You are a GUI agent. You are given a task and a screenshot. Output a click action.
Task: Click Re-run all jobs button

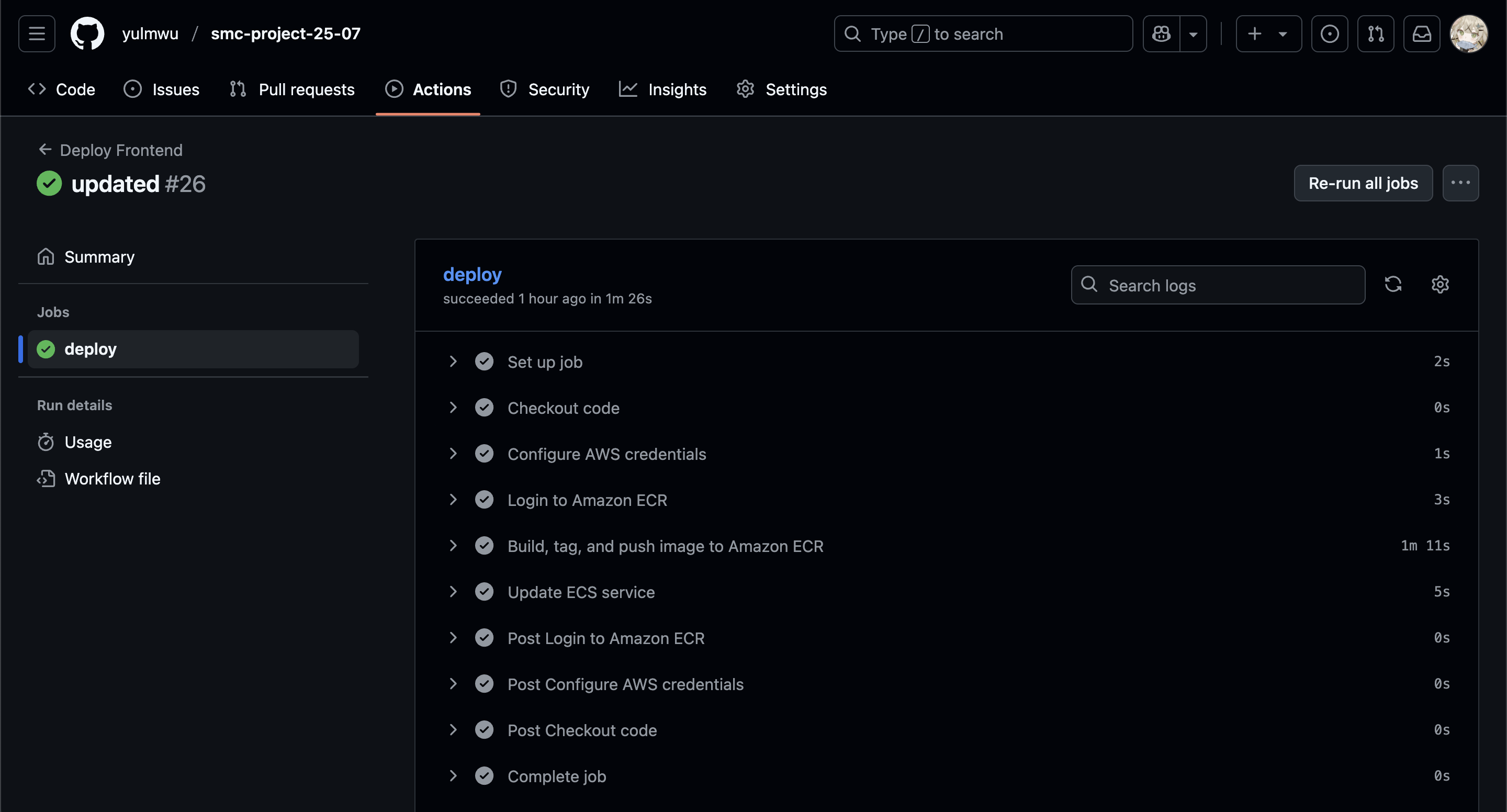tap(1363, 183)
